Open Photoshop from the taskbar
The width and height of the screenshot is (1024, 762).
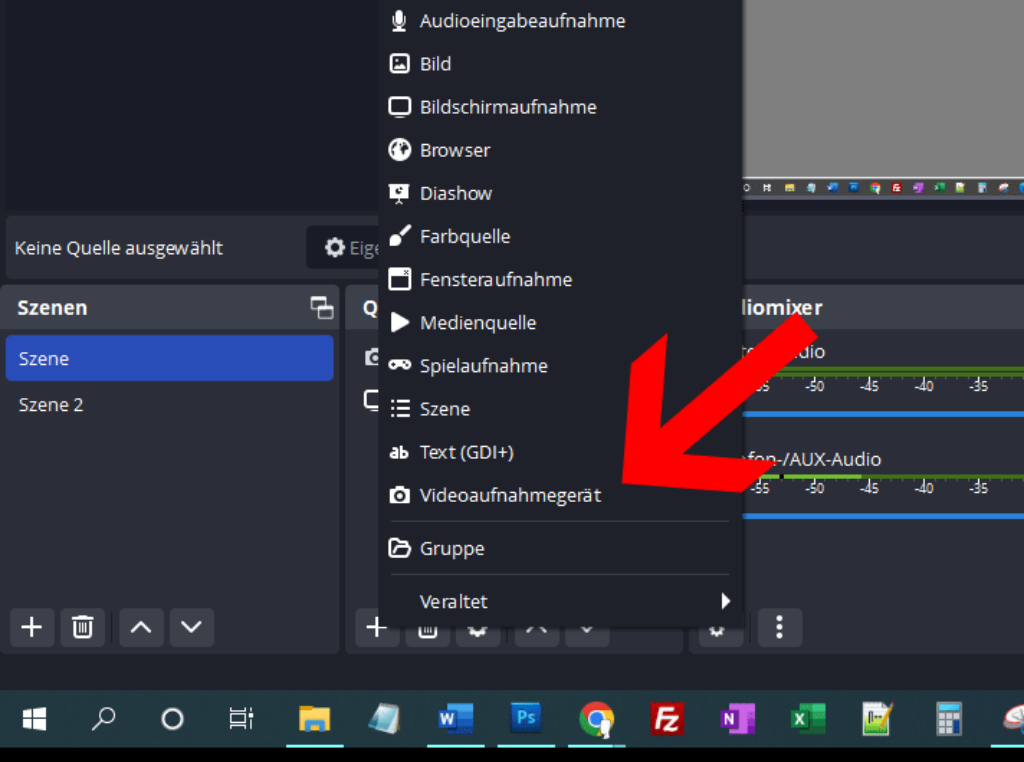(526, 718)
